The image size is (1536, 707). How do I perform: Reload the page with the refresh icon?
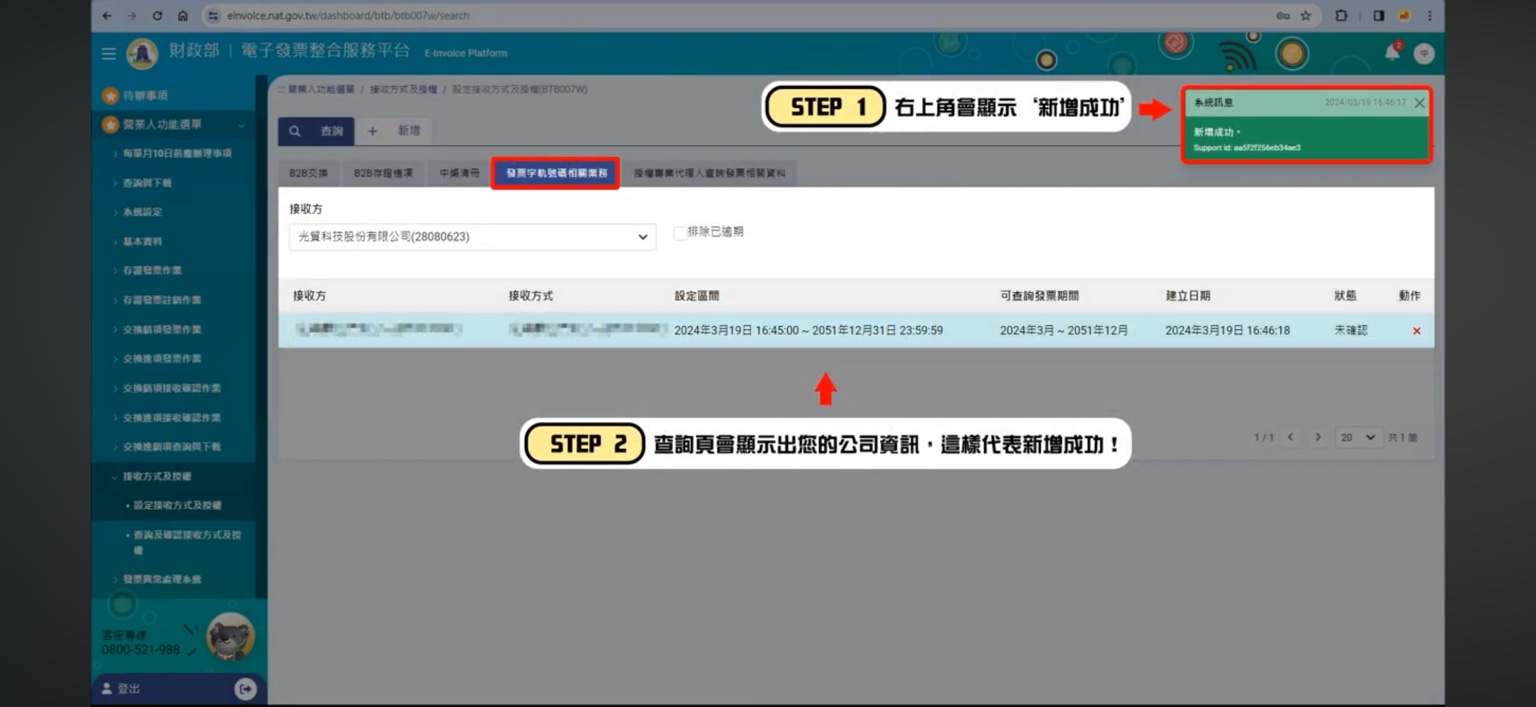coord(158,16)
